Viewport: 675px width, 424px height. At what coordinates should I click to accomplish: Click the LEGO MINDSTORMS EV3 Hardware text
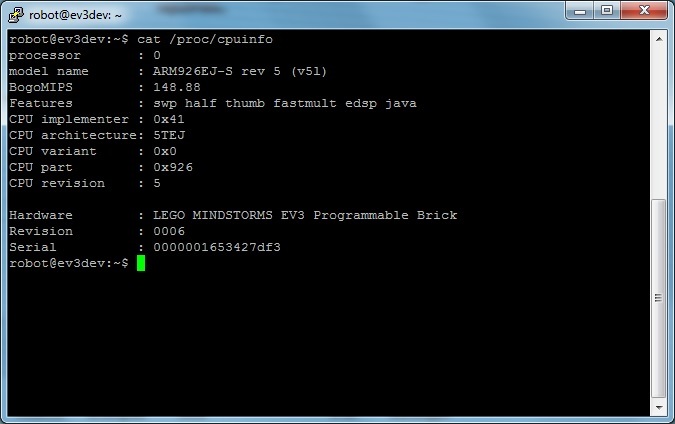click(305, 215)
